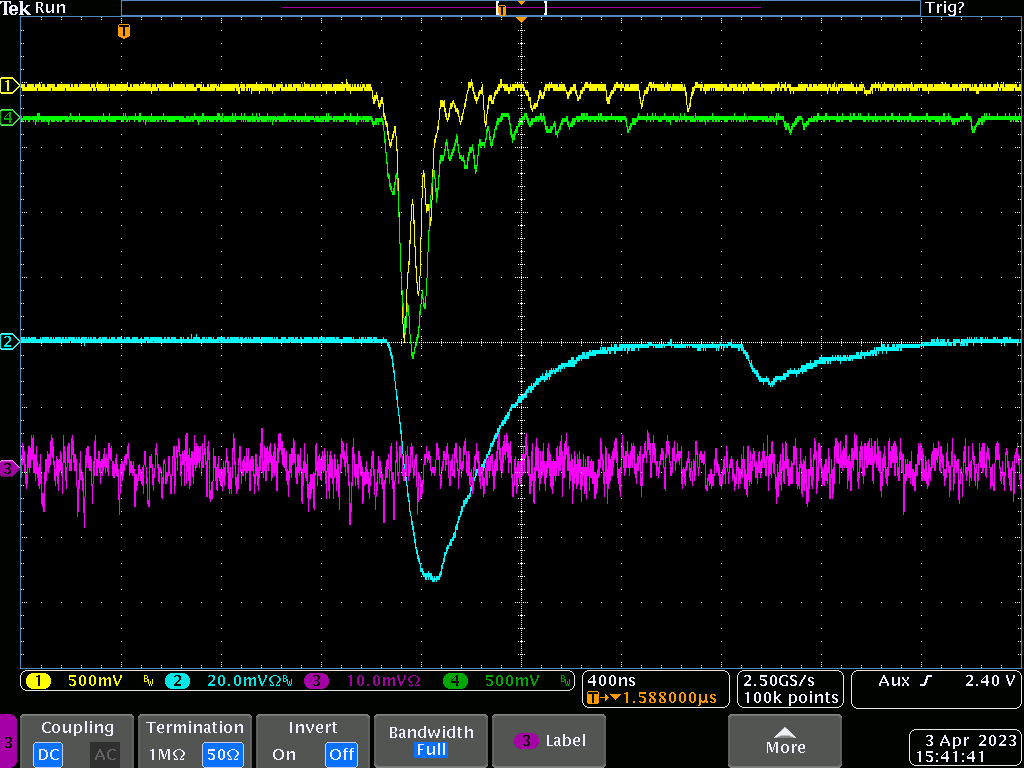
Task: Turn Invert On
Action: (x=284, y=754)
